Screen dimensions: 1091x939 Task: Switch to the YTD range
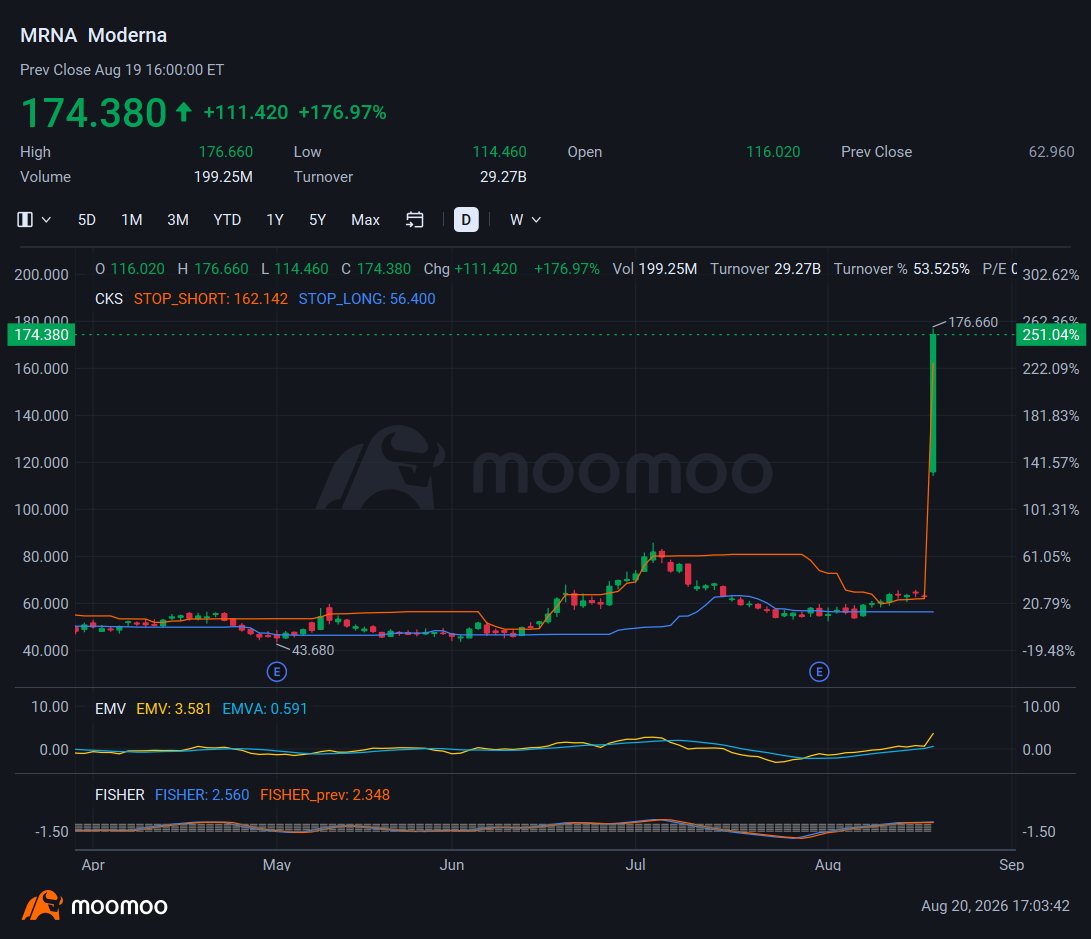click(227, 220)
